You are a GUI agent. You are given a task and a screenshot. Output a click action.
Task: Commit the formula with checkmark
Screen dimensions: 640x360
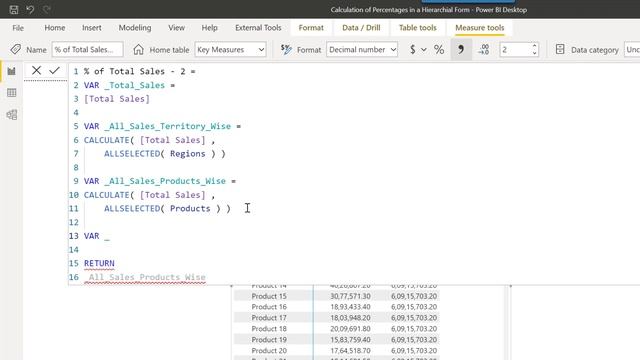(54, 70)
